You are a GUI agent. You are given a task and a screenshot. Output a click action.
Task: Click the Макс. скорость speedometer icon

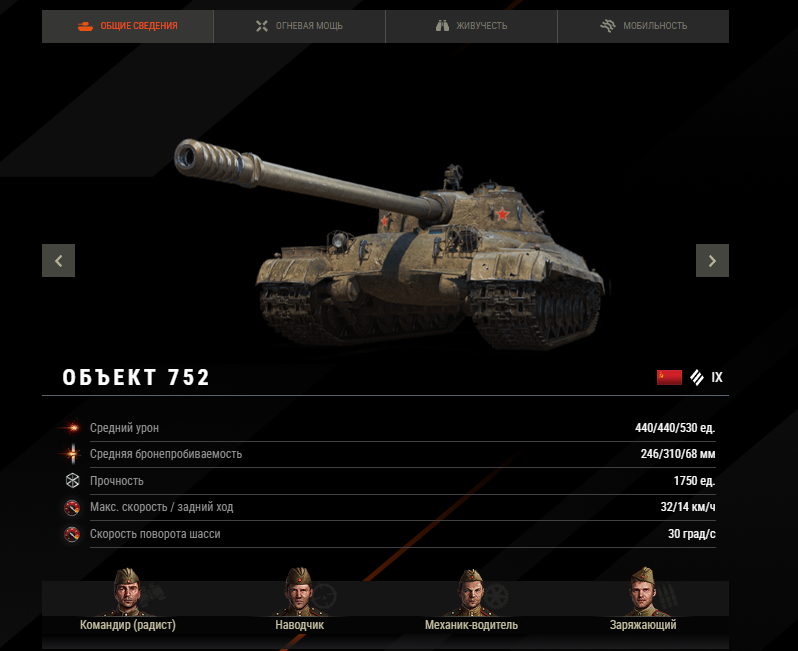[72, 507]
